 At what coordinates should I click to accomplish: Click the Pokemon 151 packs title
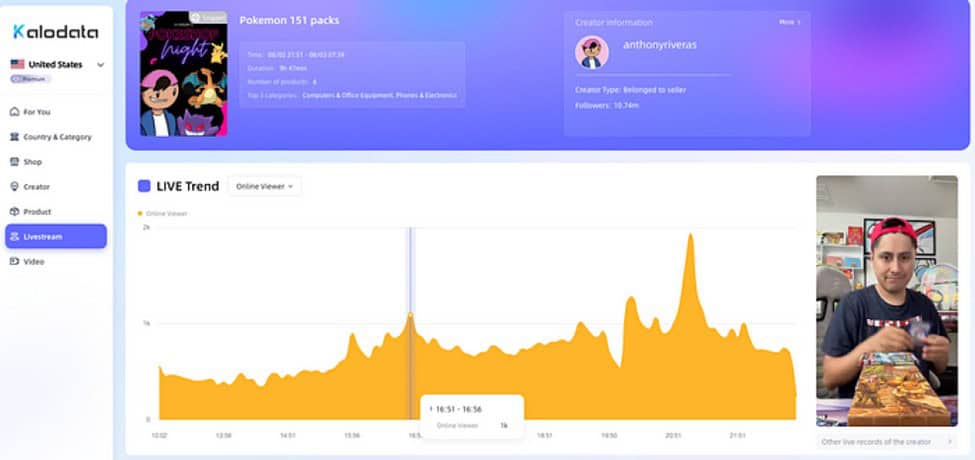289,21
